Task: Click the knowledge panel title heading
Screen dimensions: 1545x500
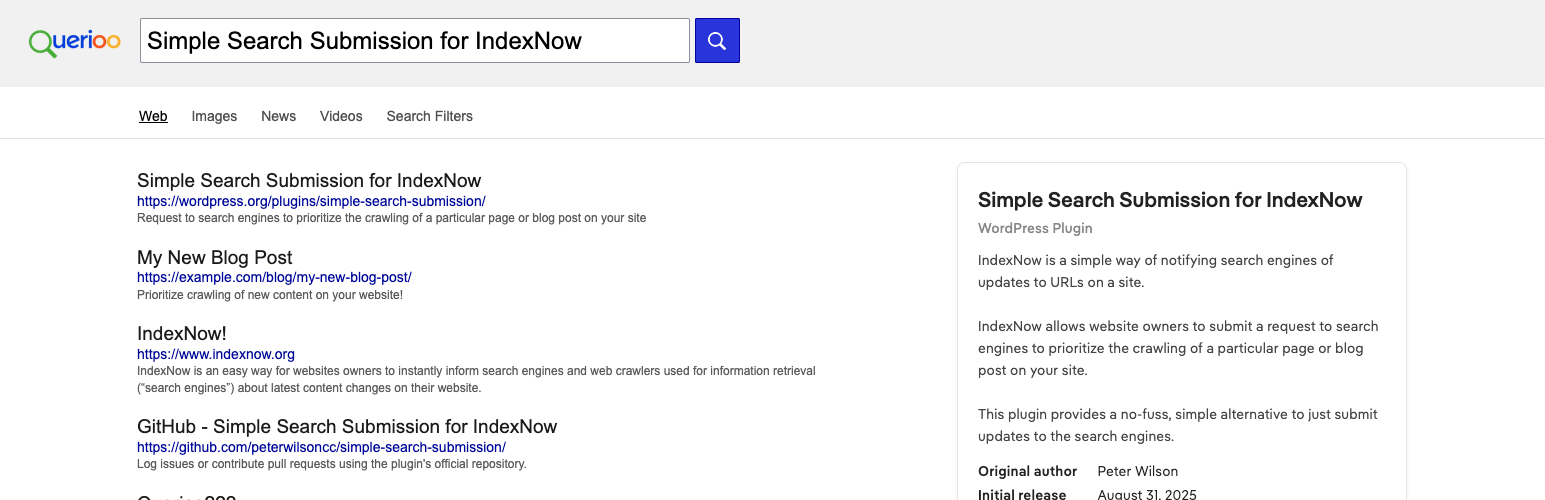Action: [x=1170, y=200]
